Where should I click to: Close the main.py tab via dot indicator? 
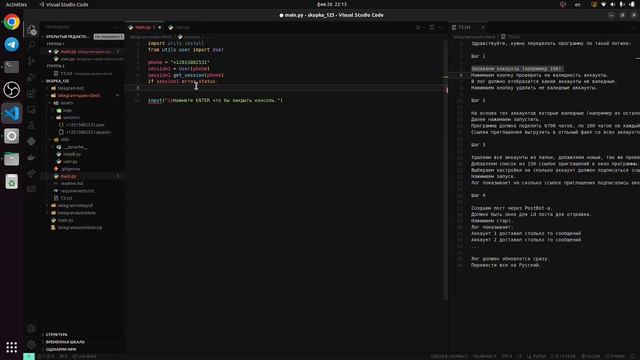160,27
